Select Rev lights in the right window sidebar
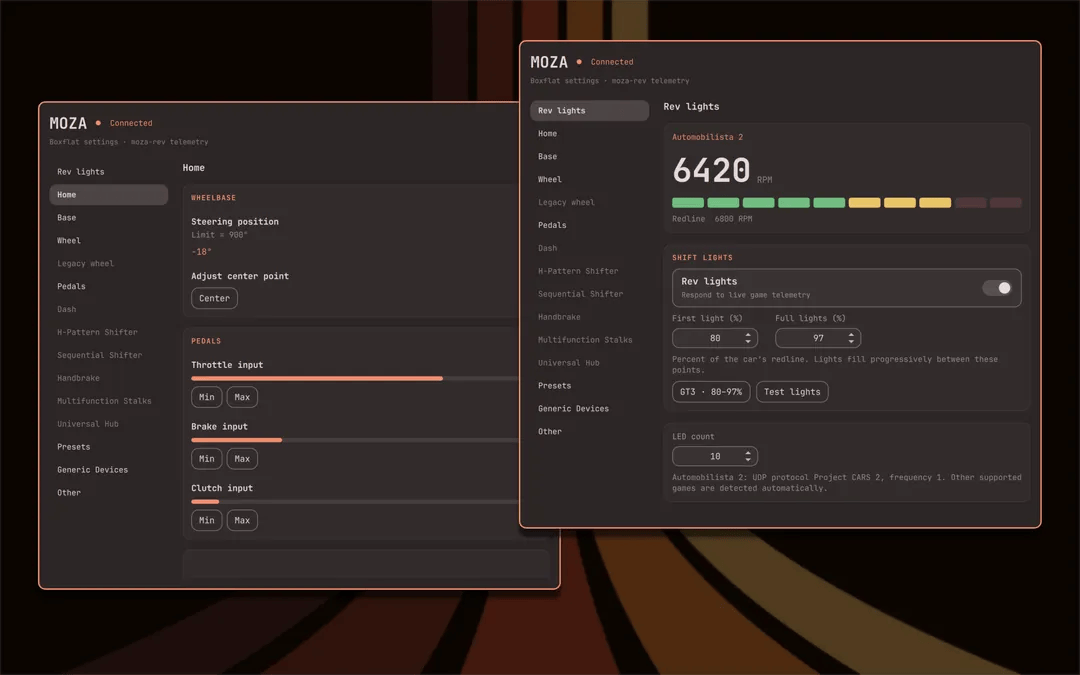Viewport: 1080px width, 675px height. 590,110
